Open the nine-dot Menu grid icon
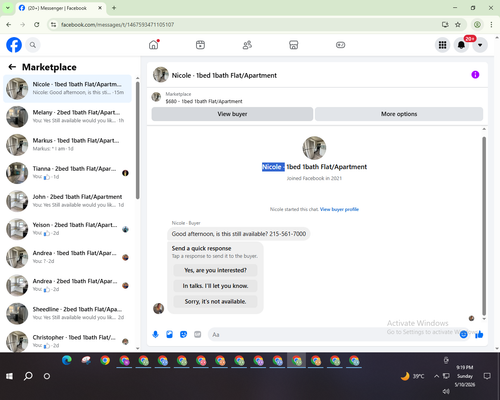 click(442, 45)
